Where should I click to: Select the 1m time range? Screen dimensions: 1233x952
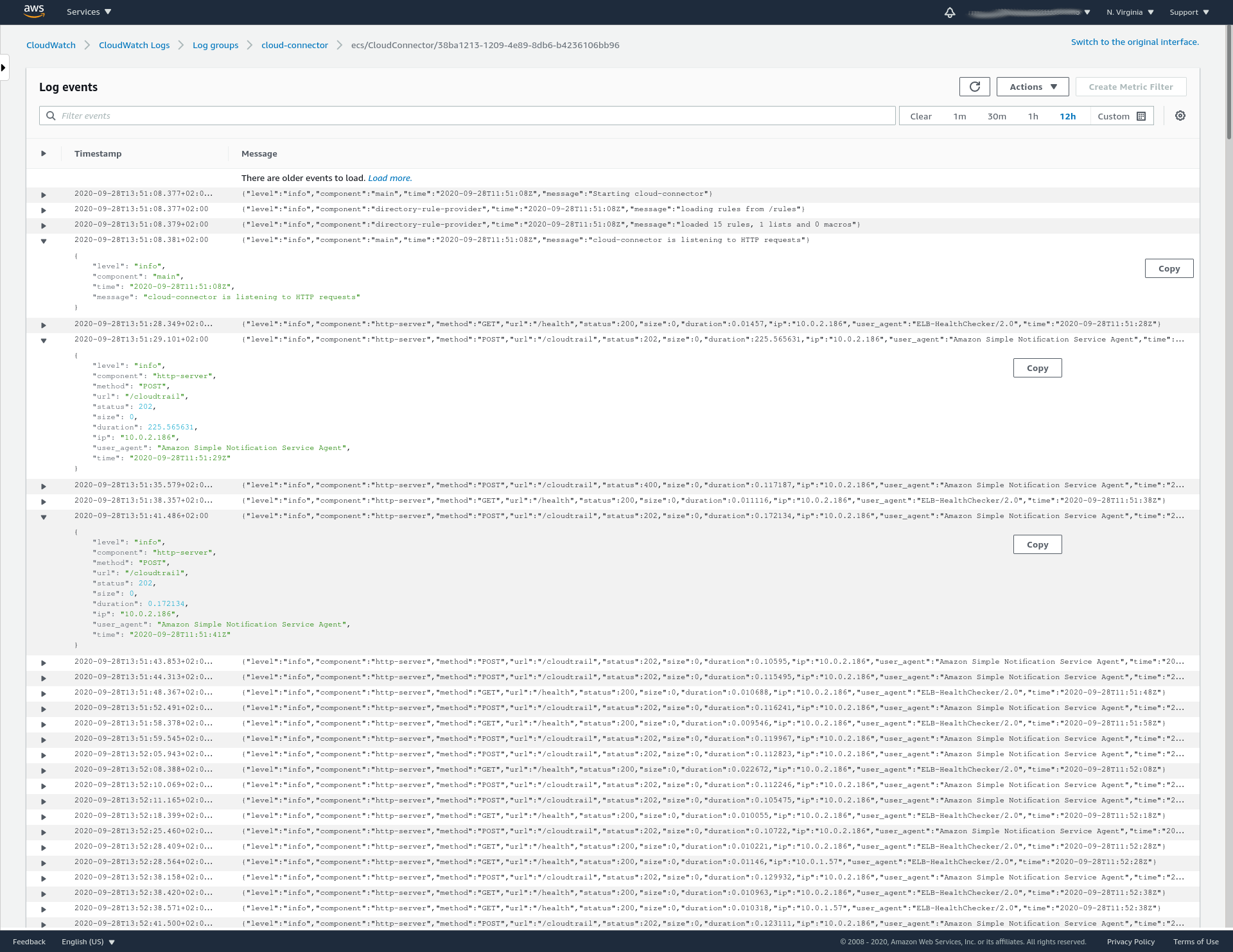point(959,116)
